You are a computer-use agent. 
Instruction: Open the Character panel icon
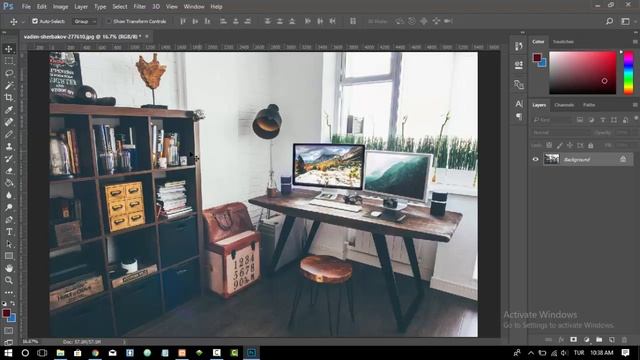(519, 104)
